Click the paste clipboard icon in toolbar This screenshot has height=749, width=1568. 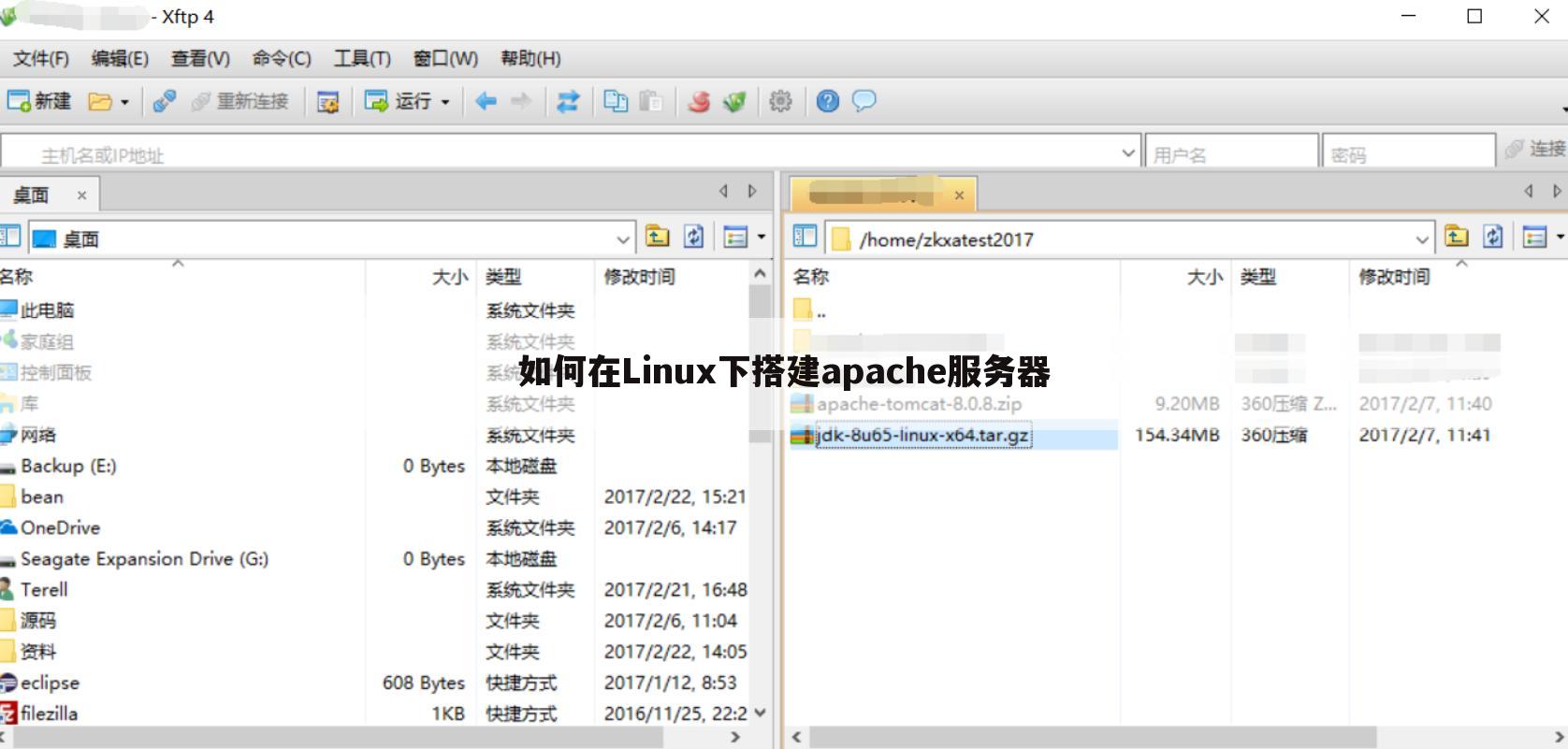(x=651, y=101)
